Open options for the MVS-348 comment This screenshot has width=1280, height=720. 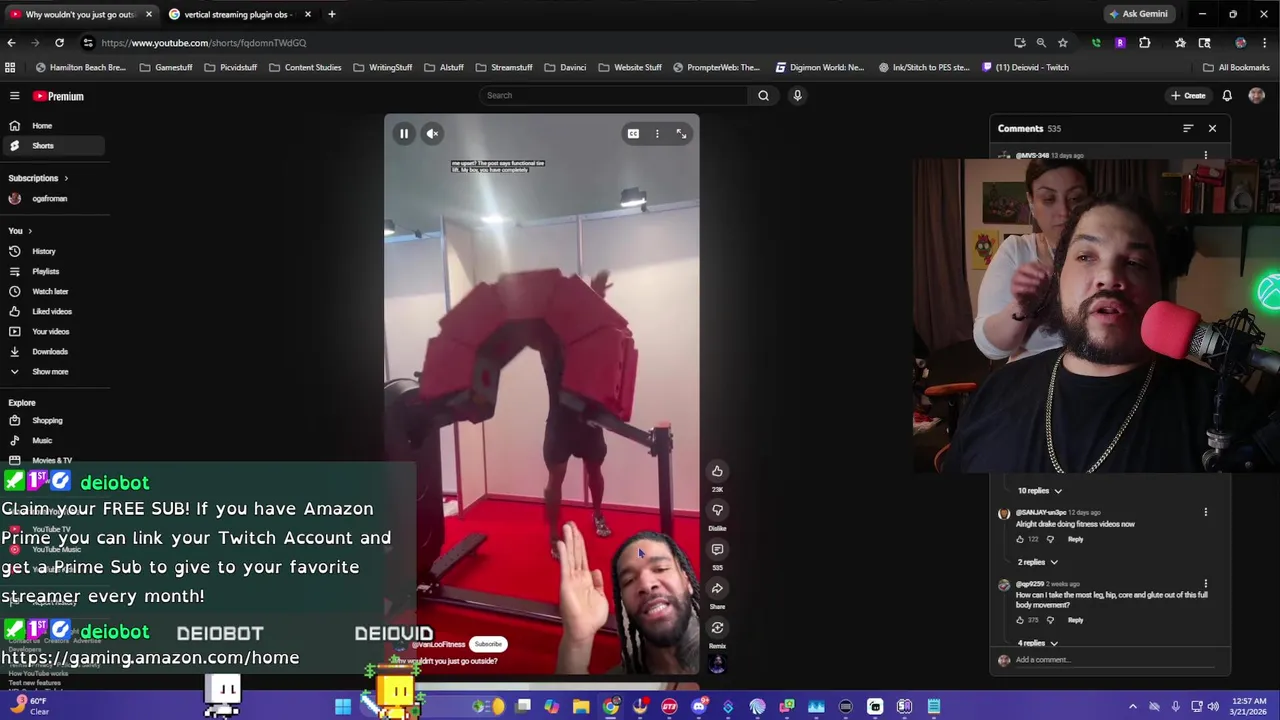(x=1205, y=156)
